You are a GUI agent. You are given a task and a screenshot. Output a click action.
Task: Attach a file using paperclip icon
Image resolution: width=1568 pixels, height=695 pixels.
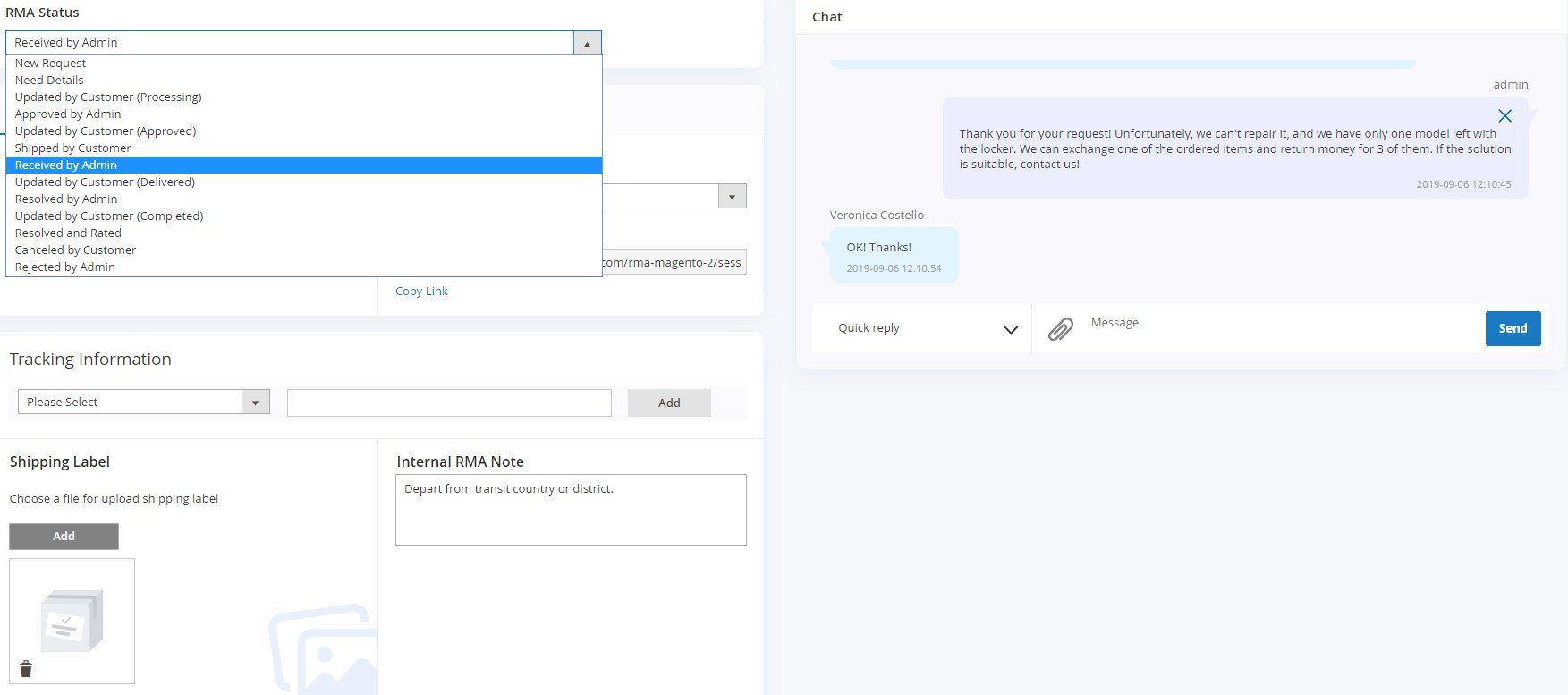coord(1061,329)
